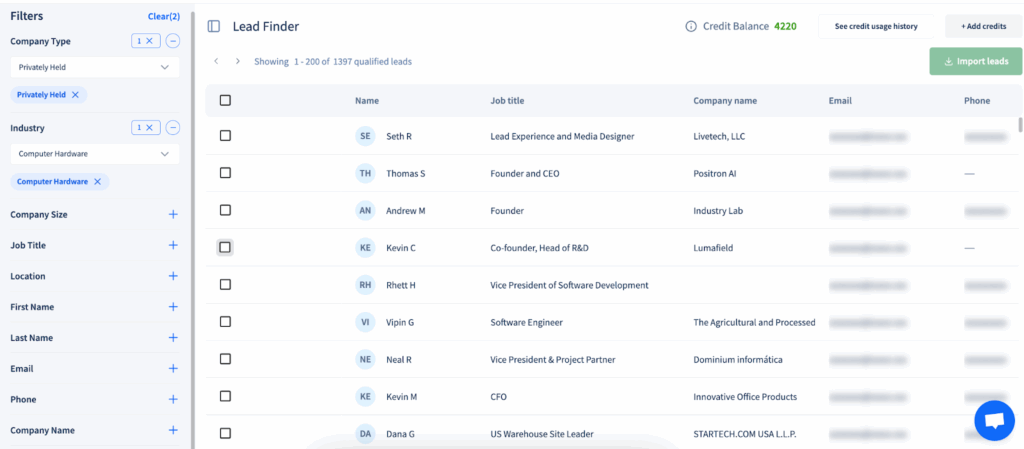Collapse the Company Type filter with minus icon
The height and width of the screenshot is (449, 1024).
173,41
